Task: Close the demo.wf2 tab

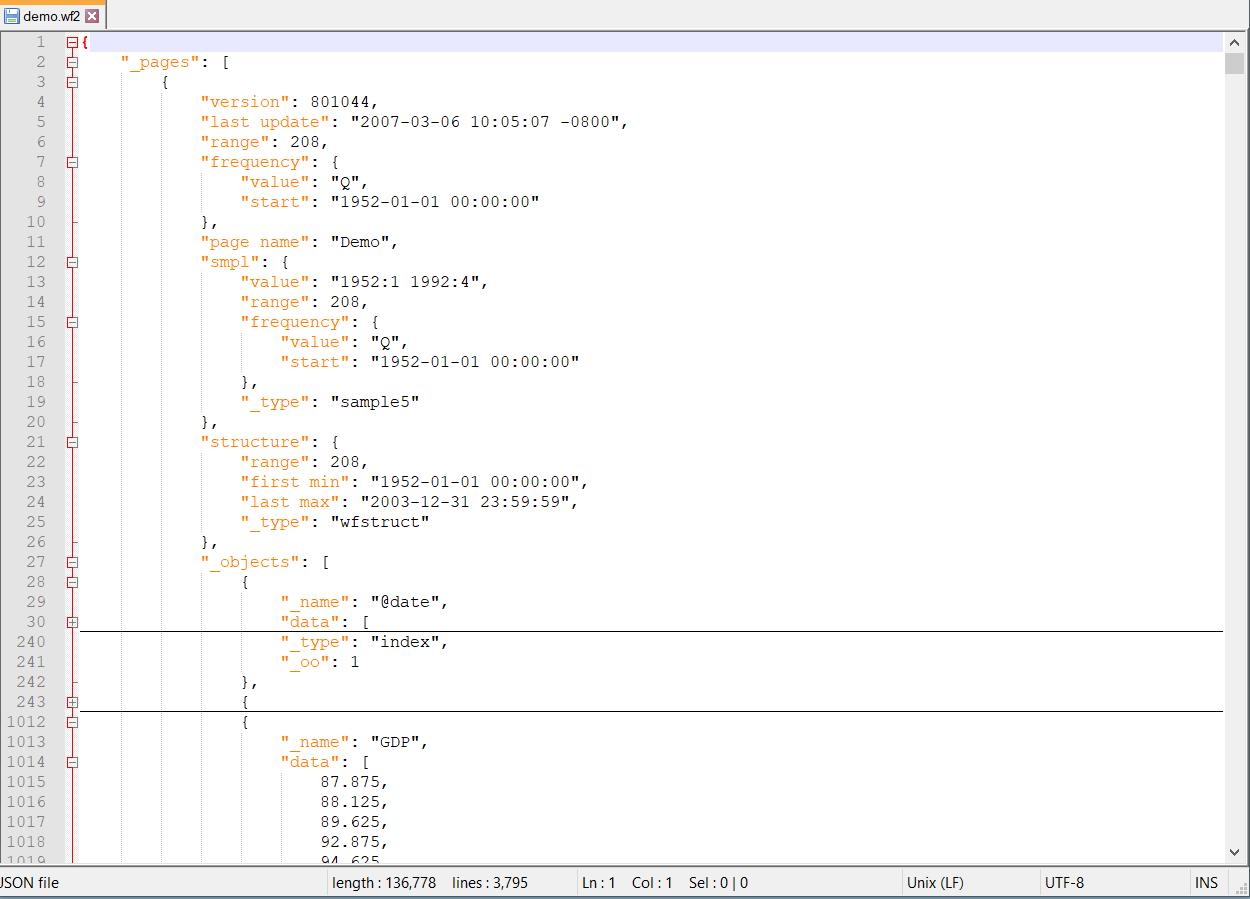Action: 92,16
